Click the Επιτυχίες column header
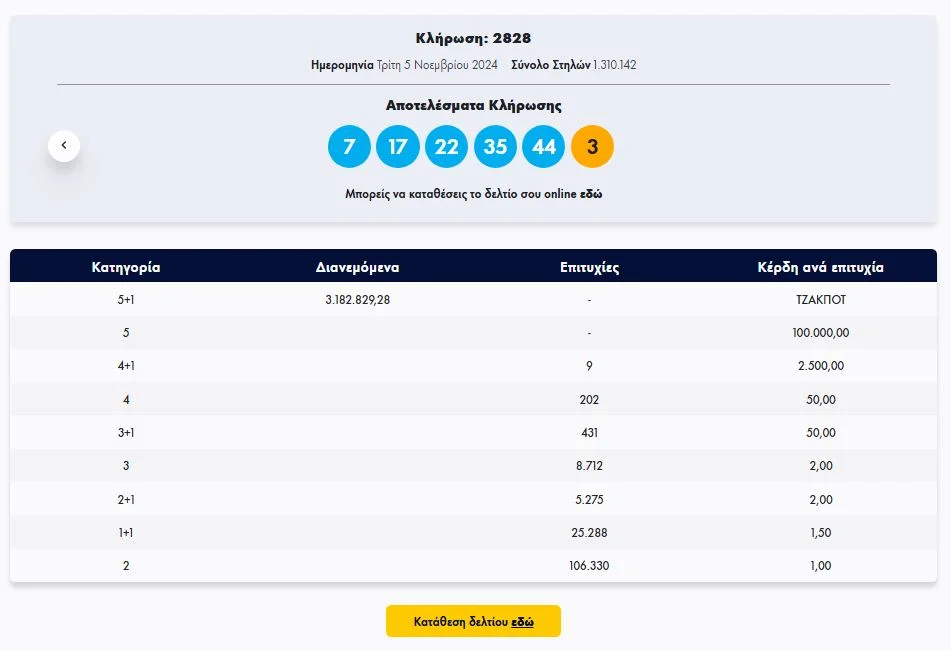The height and width of the screenshot is (650, 951). [589, 267]
